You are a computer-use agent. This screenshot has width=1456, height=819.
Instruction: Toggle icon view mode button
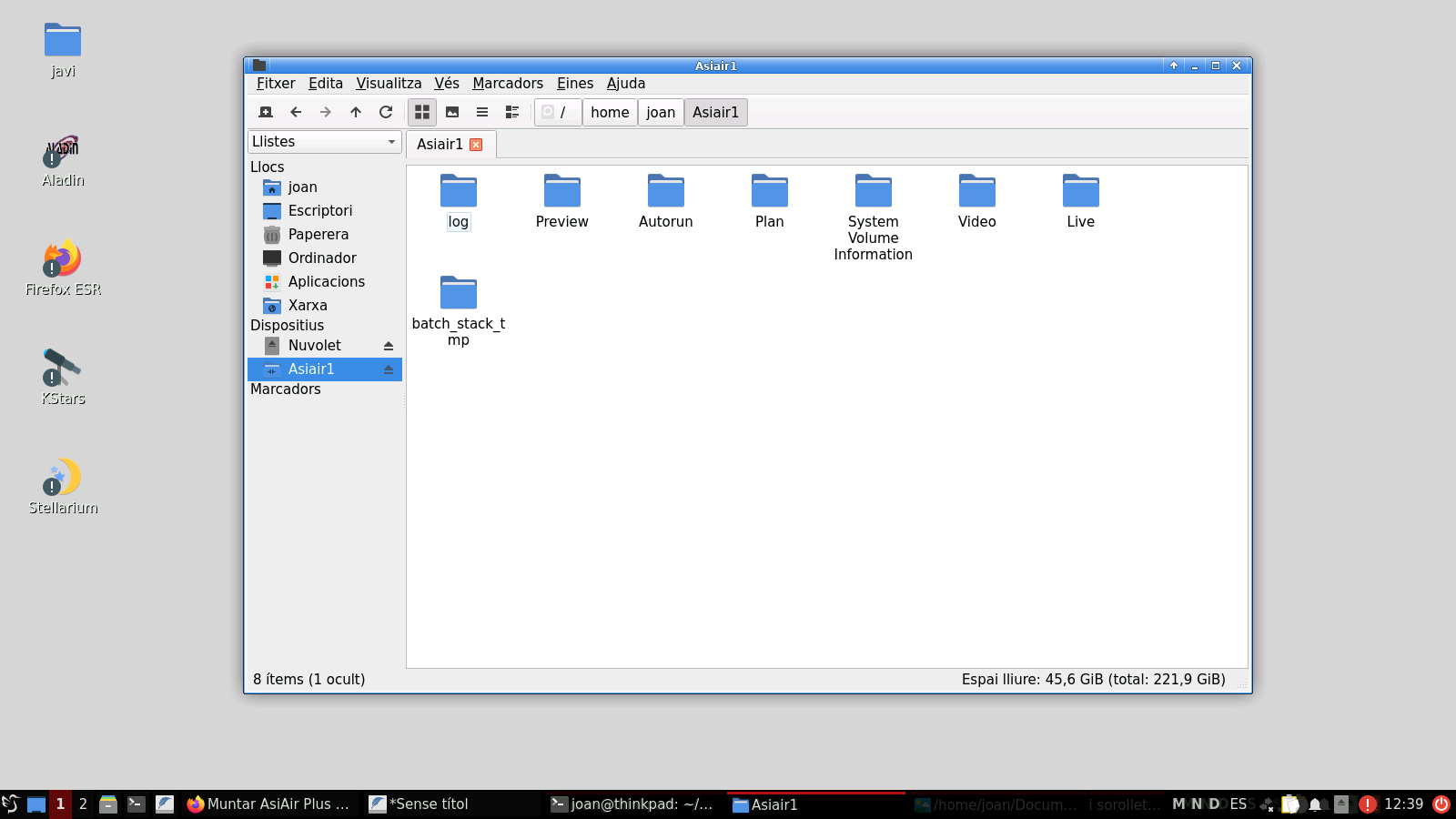pyautogui.click(x=422, y=112)
